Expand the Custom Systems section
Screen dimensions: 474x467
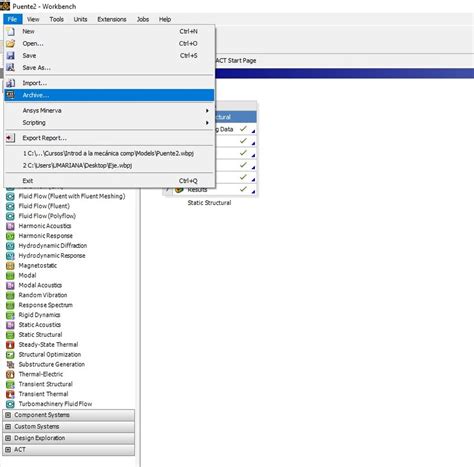[x=69, y=427]
